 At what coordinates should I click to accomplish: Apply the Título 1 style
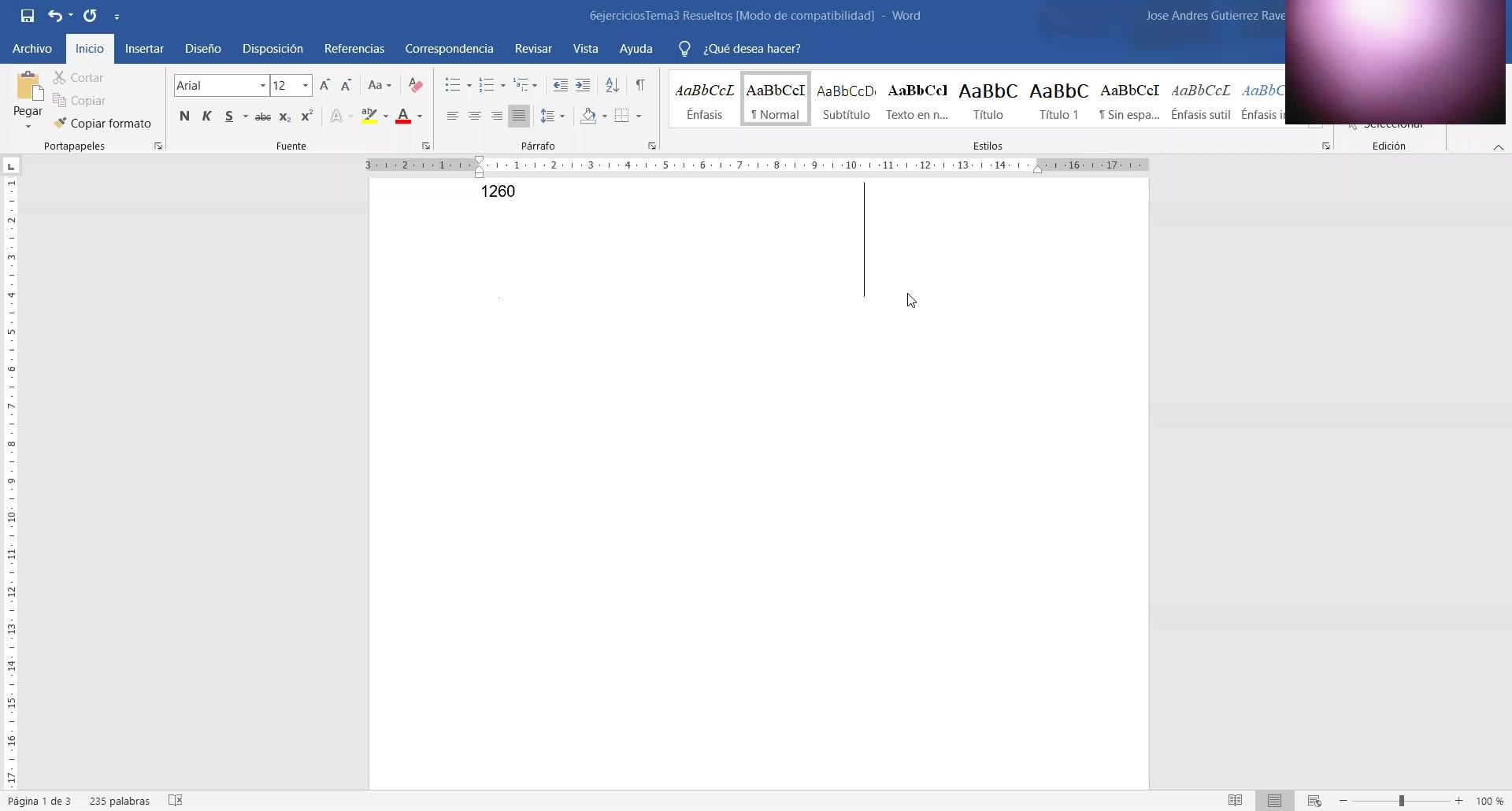pos(1058,99)
